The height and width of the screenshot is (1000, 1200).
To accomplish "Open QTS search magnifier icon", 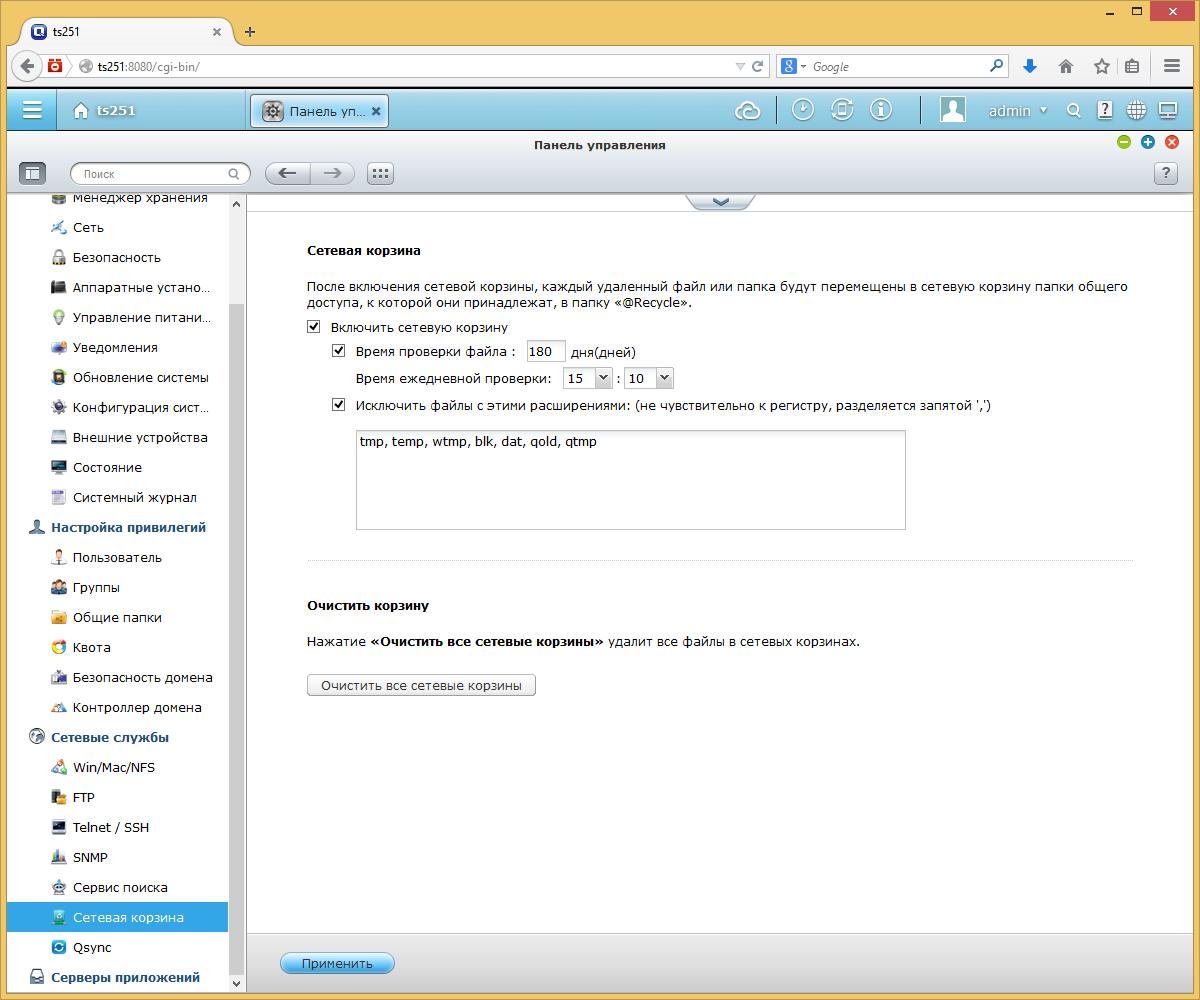I will click(1074, 111).
